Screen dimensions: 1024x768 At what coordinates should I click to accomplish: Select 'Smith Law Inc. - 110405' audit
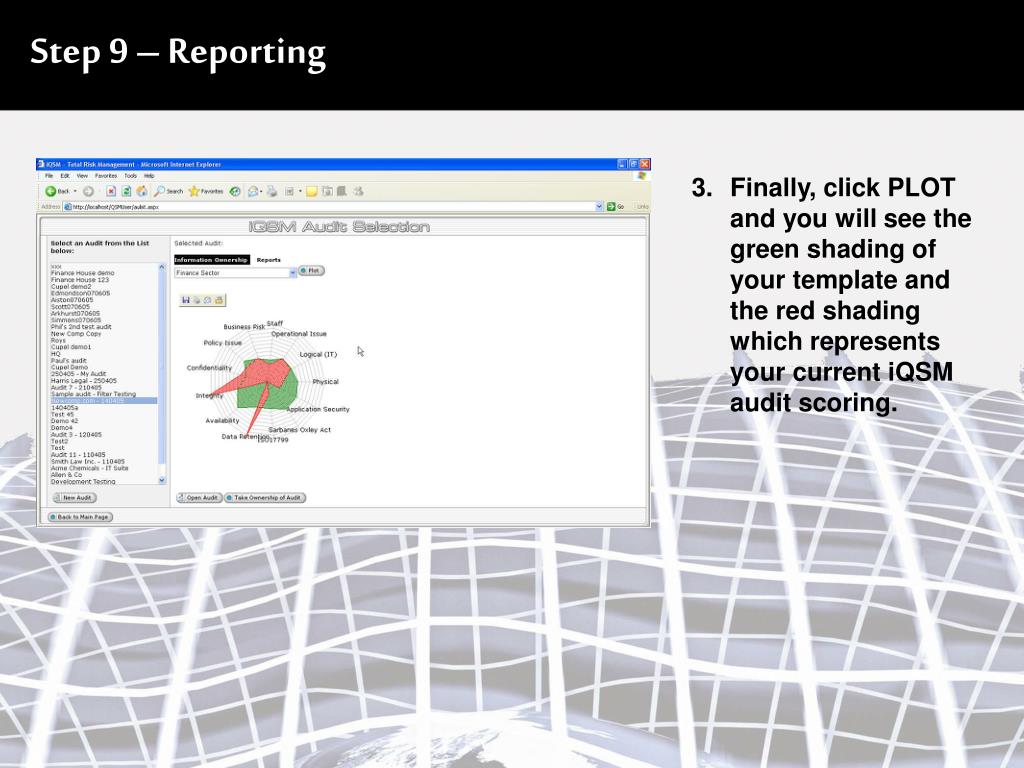coord(88,461)
